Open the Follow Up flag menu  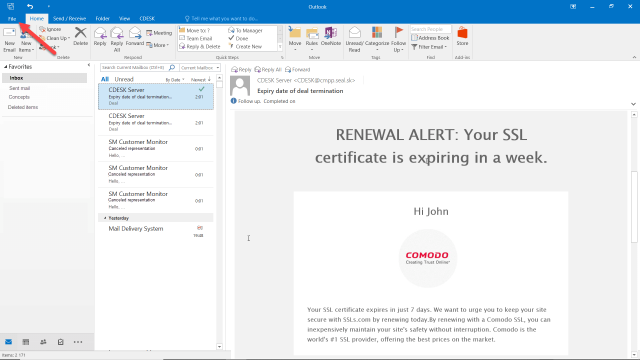point(398,39)
